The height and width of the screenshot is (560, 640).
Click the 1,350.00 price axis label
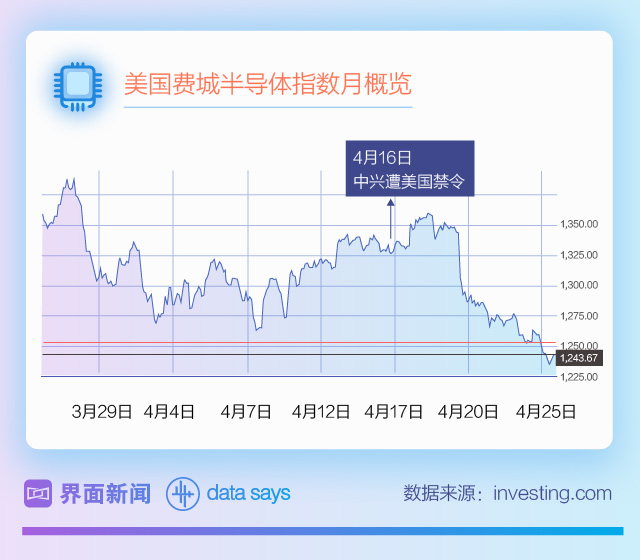[579, 224]
